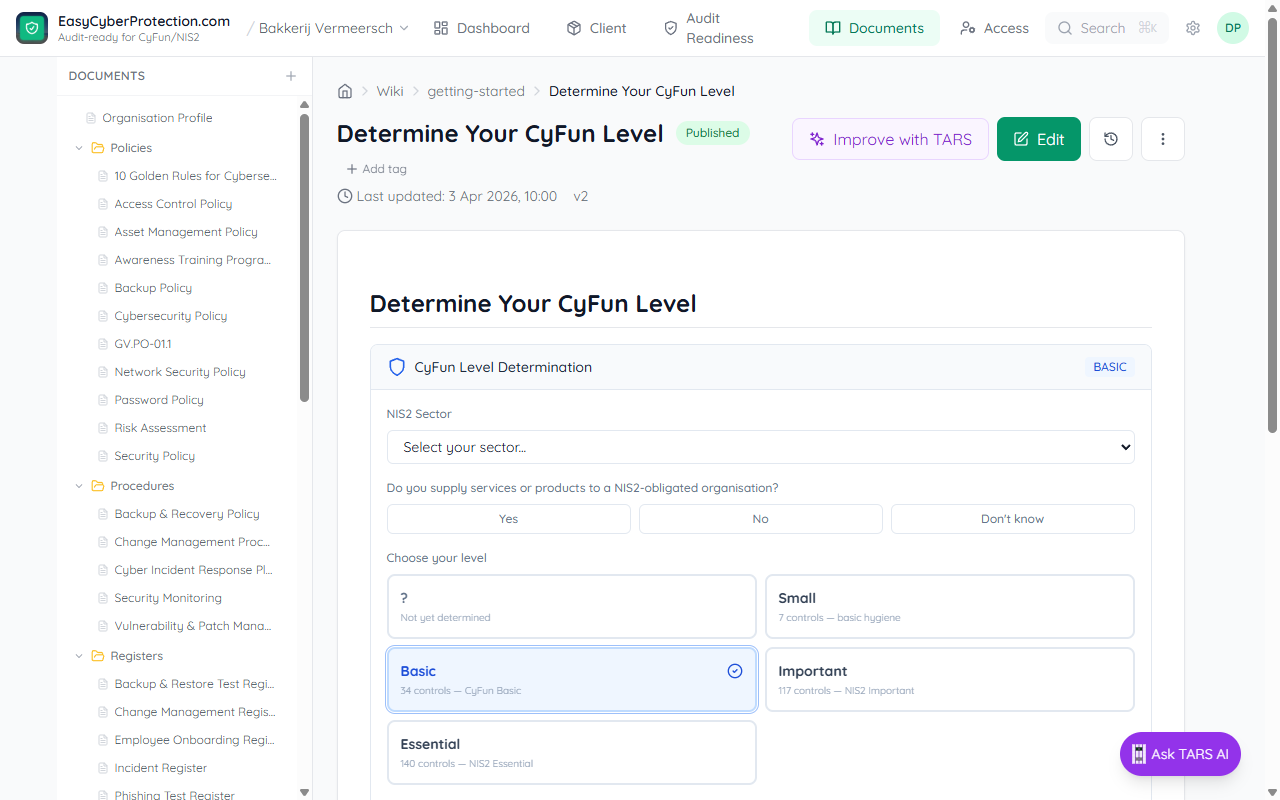Image resolution: width=1280 pixels, height=800 pixels.
Task: Collapse the Policies folder chevron
Action: (79, 148)
